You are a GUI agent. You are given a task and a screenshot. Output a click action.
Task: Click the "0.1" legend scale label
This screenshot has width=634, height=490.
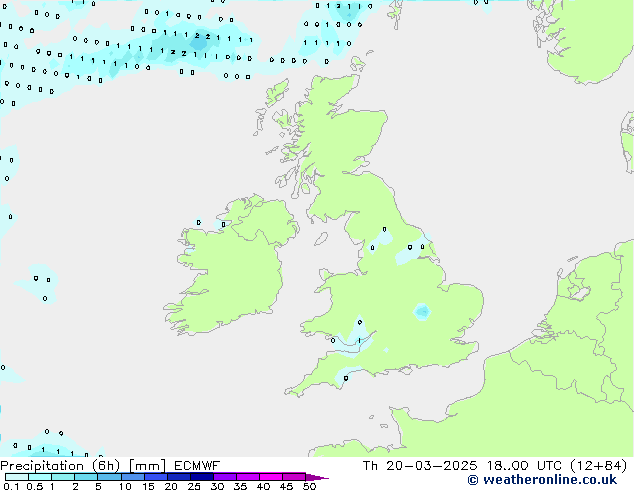pos(9,486)
